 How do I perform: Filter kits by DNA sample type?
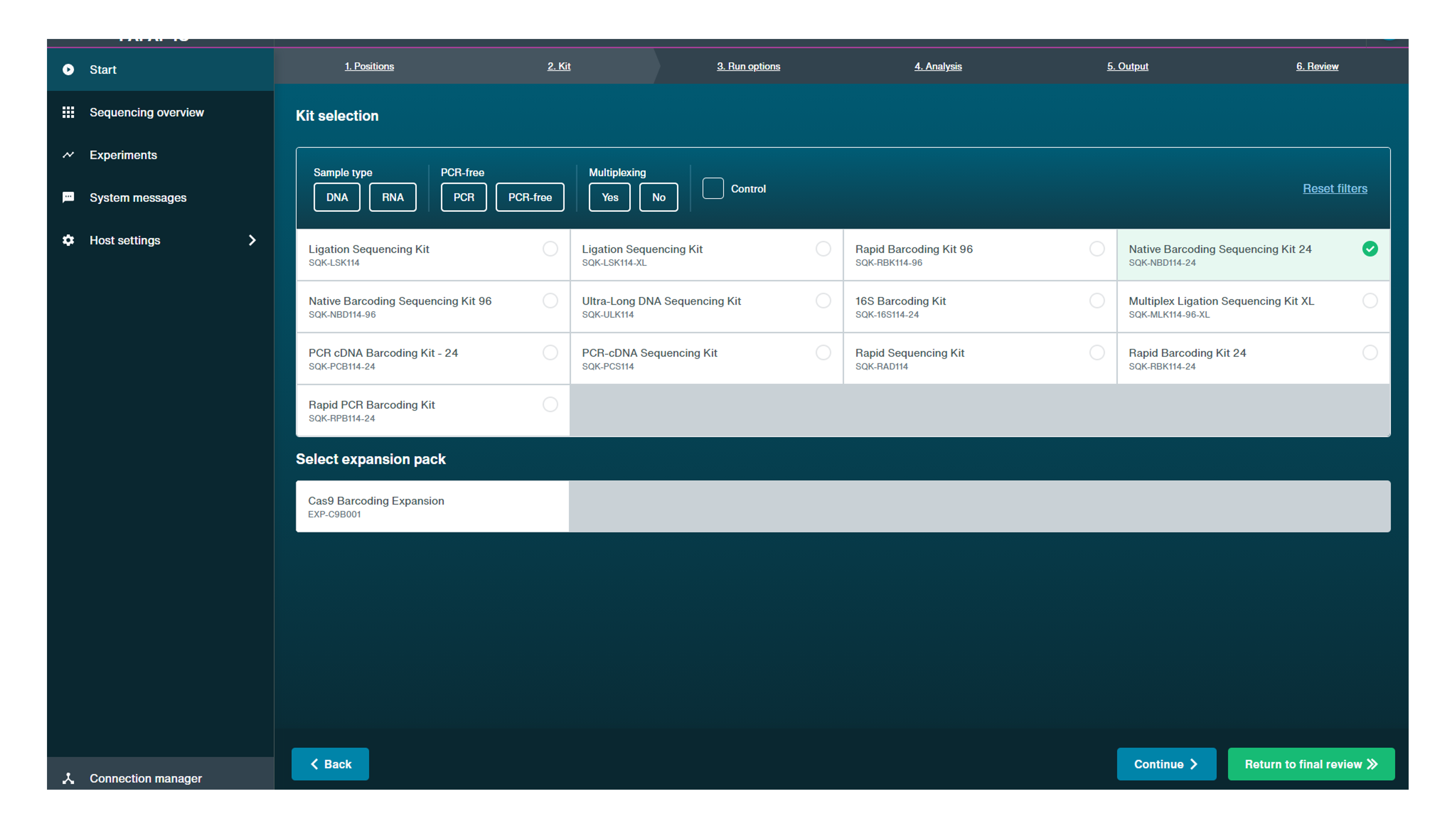(x=337, y=197)
